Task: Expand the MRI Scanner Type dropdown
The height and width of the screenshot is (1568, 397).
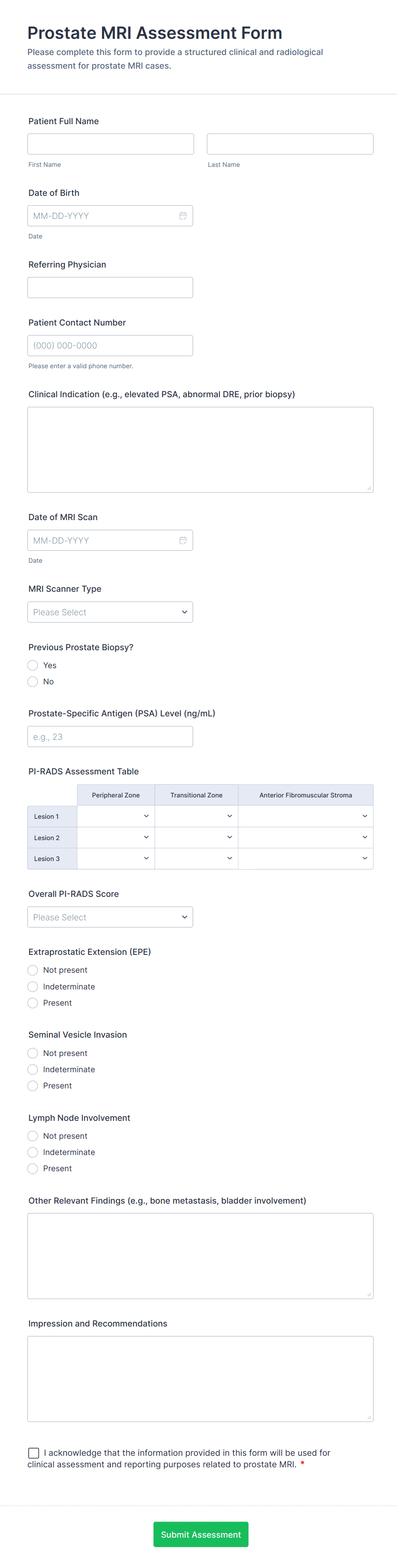Action: tap(110, 612)
